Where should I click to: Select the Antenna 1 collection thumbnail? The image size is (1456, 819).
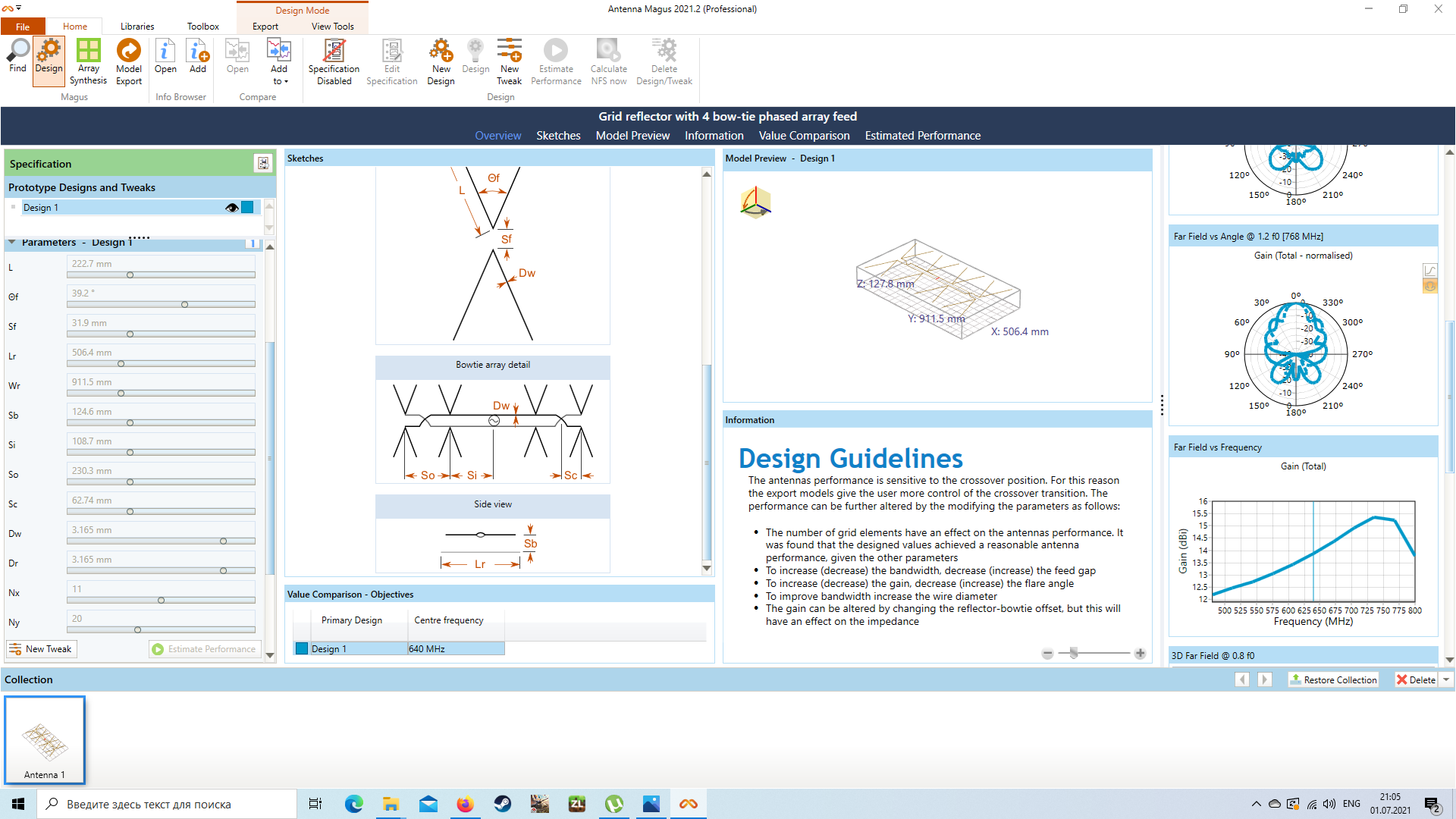click(45, 740)
